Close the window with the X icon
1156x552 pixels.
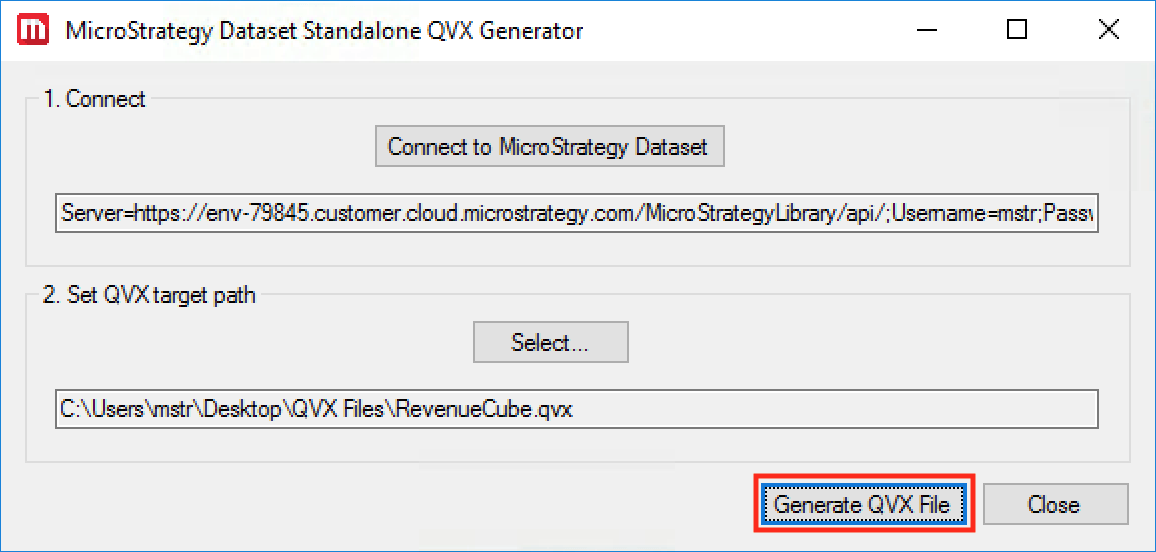[1108, 30]
